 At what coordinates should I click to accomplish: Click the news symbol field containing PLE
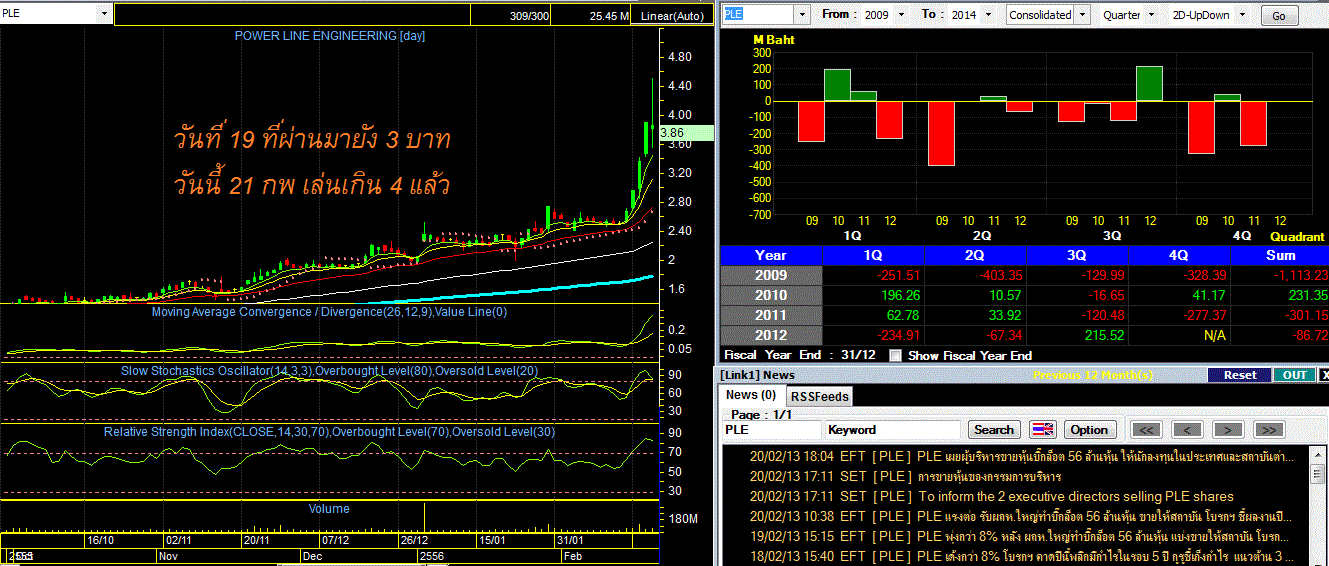[x=771, y=429]
